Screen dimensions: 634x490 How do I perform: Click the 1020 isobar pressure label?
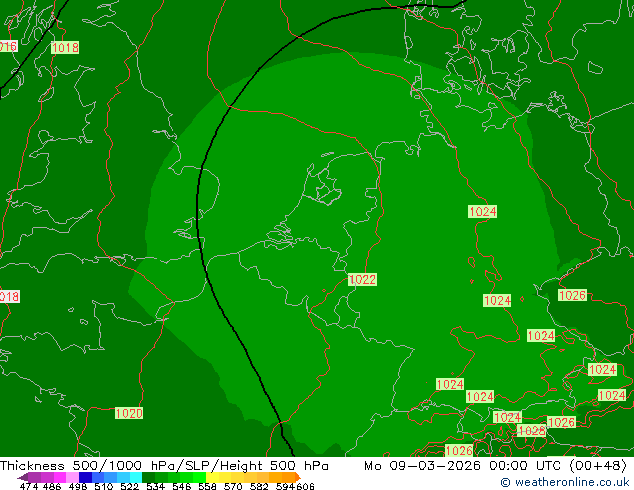[x=129, y=413]
